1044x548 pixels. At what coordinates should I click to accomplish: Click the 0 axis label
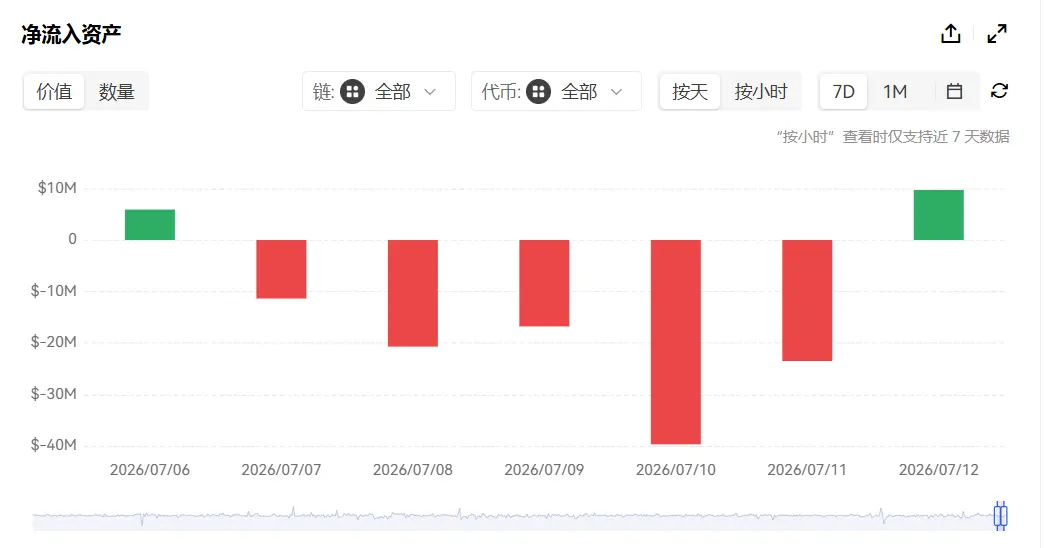point(73,239)
